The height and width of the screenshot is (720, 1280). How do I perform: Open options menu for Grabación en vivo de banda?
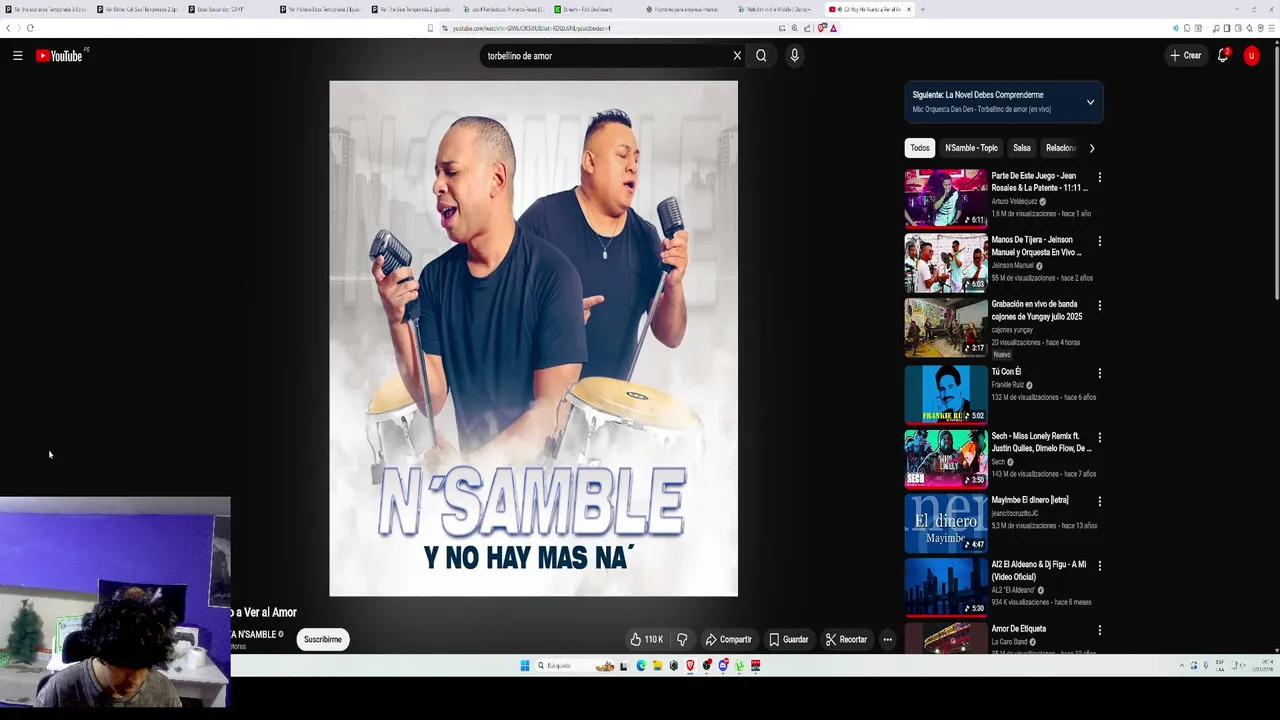pos(1099,305)
